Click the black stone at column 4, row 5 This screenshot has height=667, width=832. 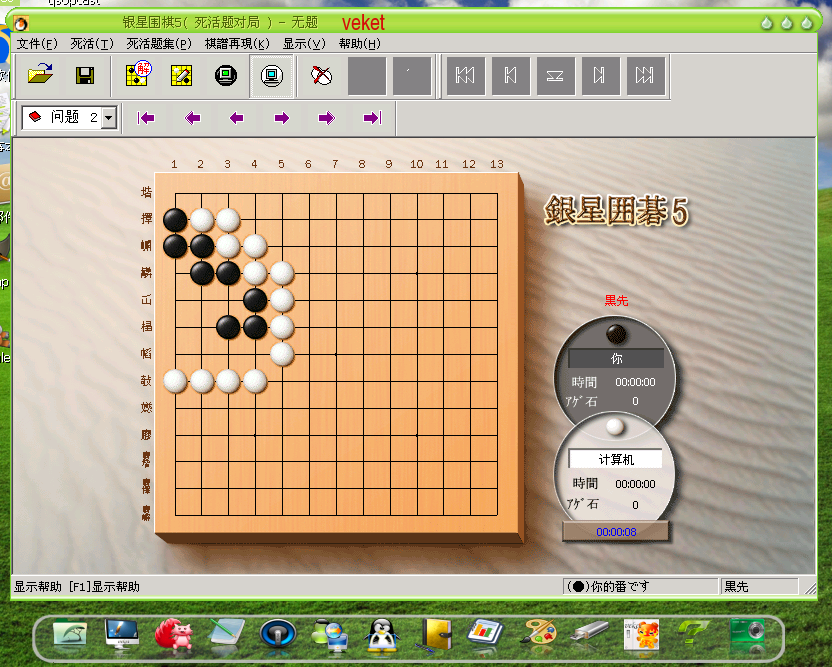point(255,300)
